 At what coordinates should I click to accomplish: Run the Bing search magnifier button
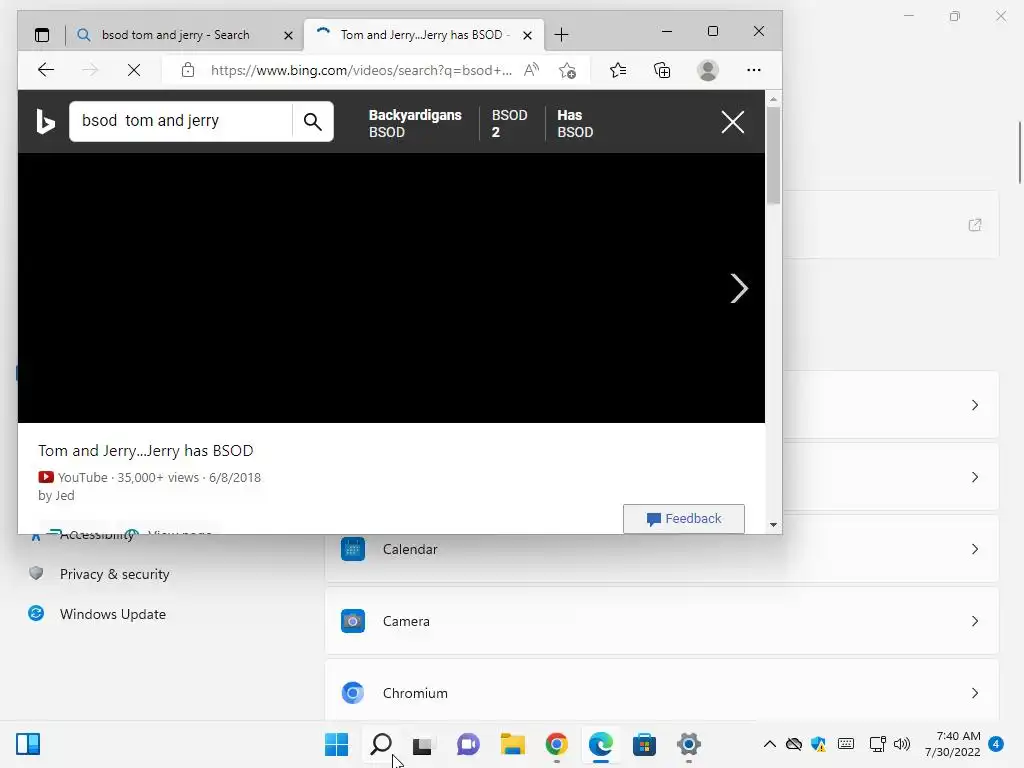click(x=313, y=121)
